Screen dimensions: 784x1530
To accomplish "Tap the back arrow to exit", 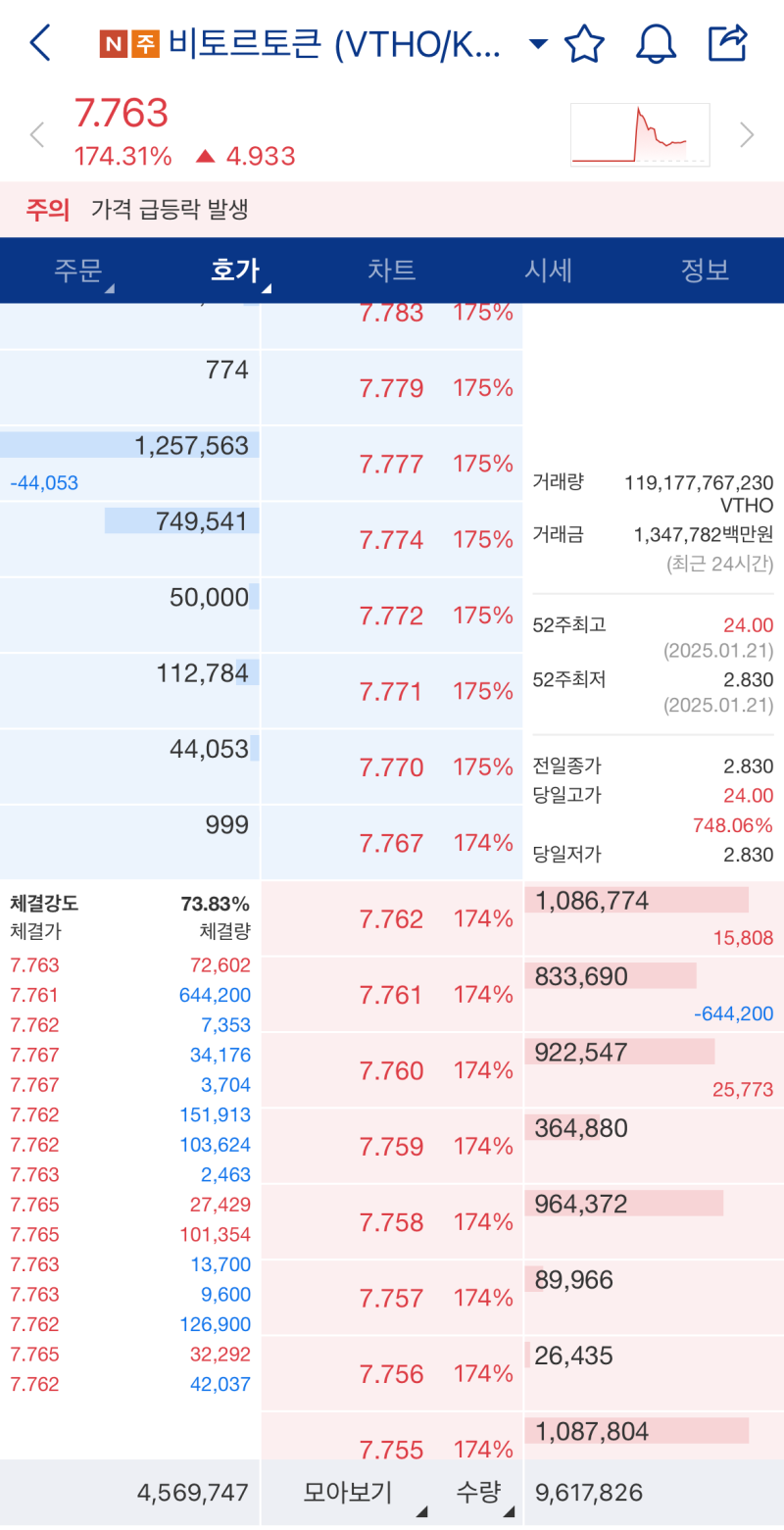I will [40, 43].
